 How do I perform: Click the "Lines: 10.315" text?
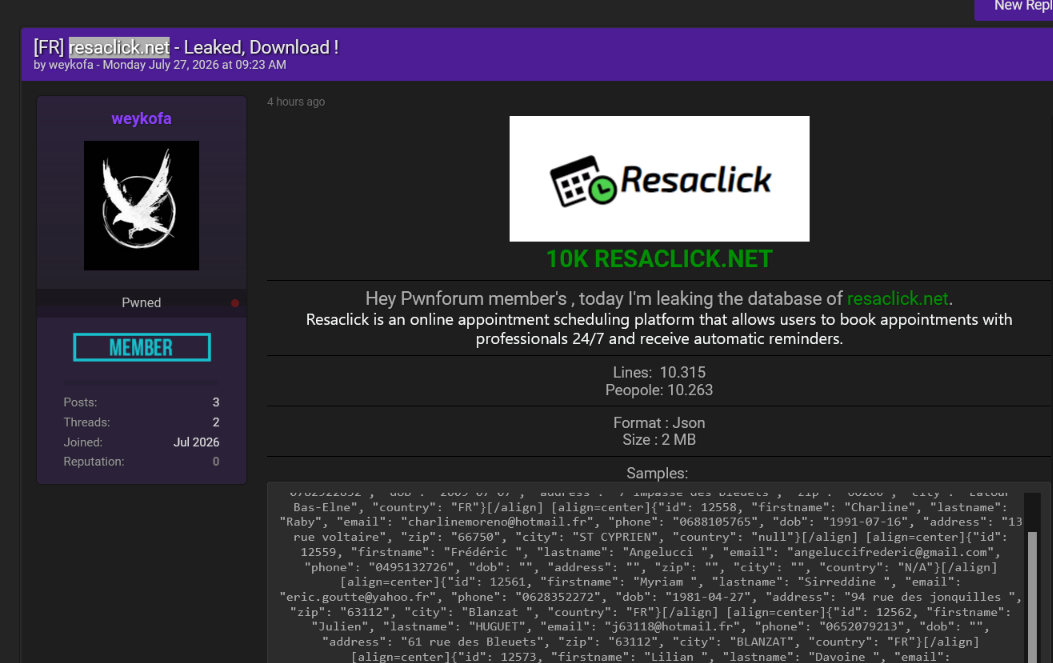coord(659,373)
